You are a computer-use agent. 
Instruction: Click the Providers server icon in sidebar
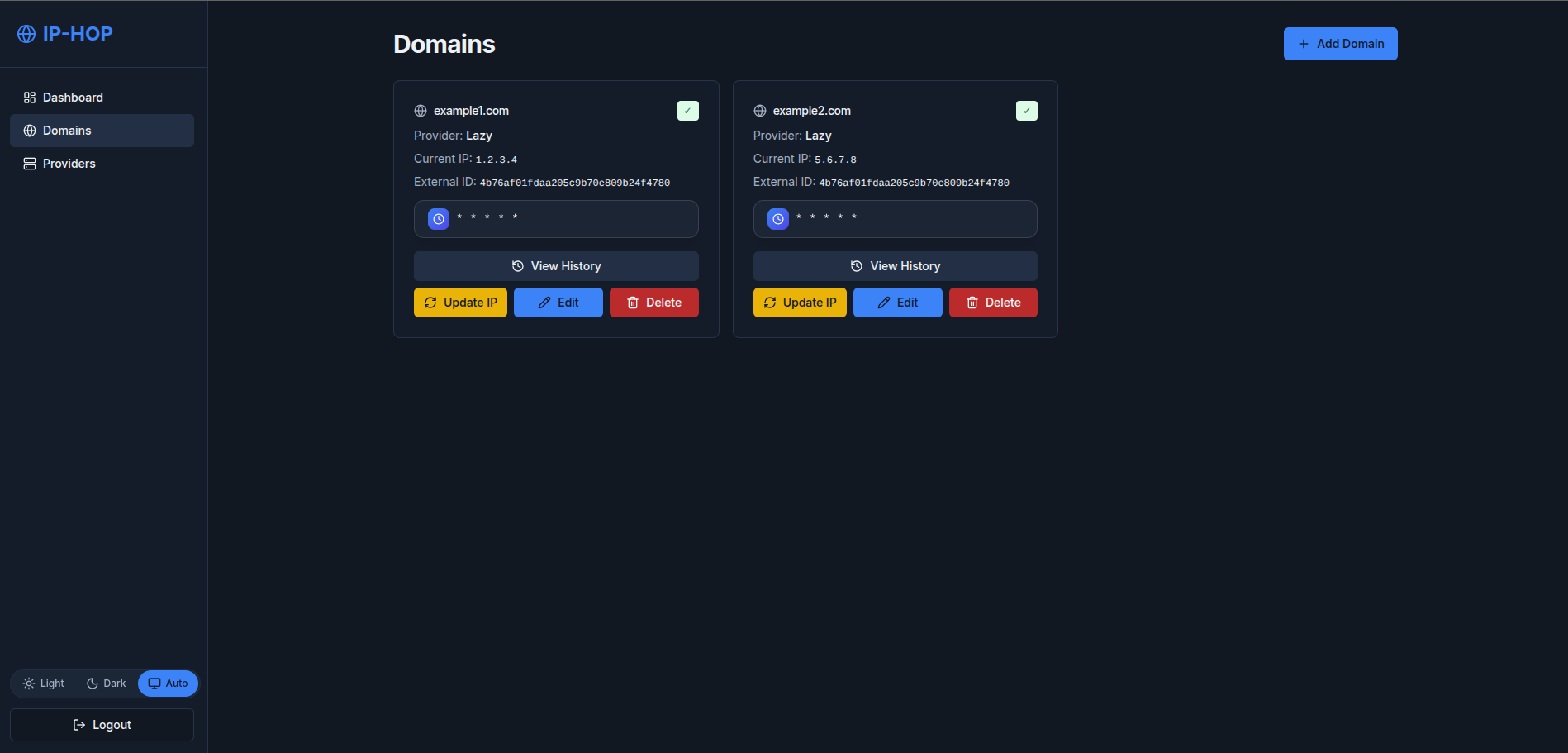coord(28,163)
